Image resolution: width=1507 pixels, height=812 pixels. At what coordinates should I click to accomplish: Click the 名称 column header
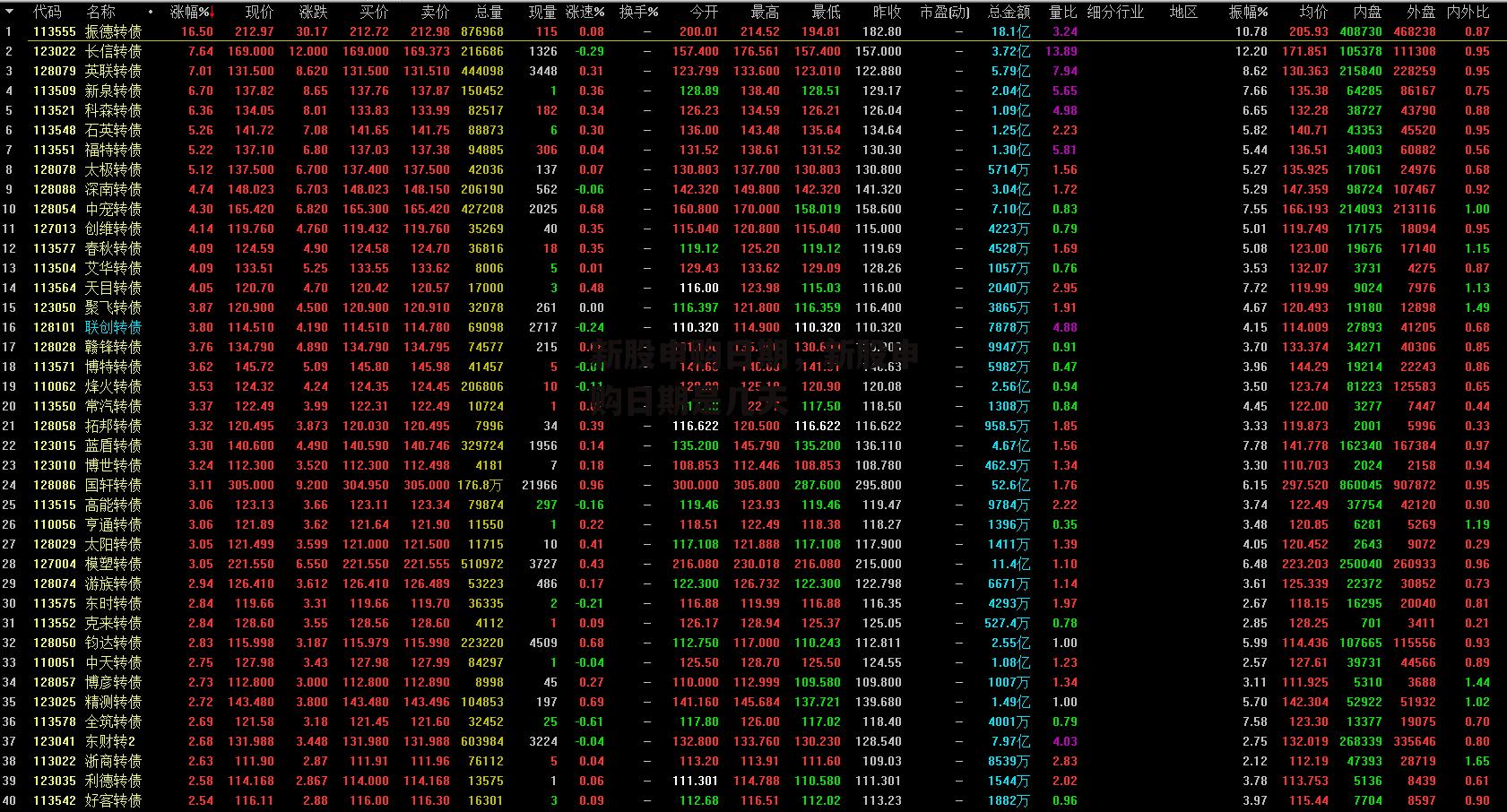point(100,12)
